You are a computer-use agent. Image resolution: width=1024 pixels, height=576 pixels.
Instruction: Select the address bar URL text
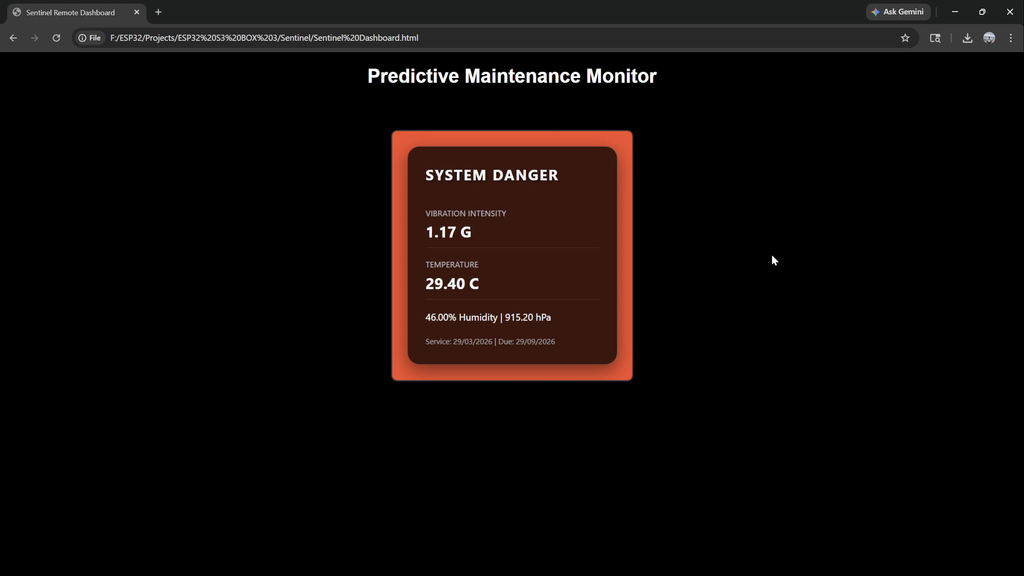click(x=264, y=38)
